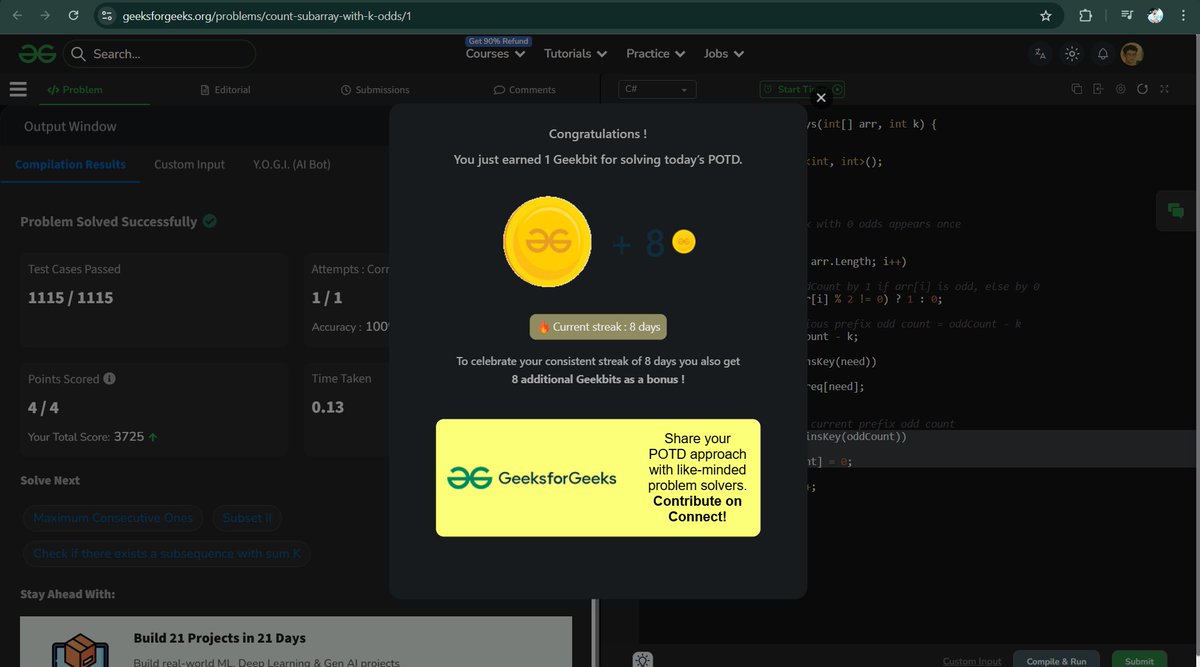1200x667 pixels.
Task: Click the Custom Input link below editor
Action: [972, 661]
